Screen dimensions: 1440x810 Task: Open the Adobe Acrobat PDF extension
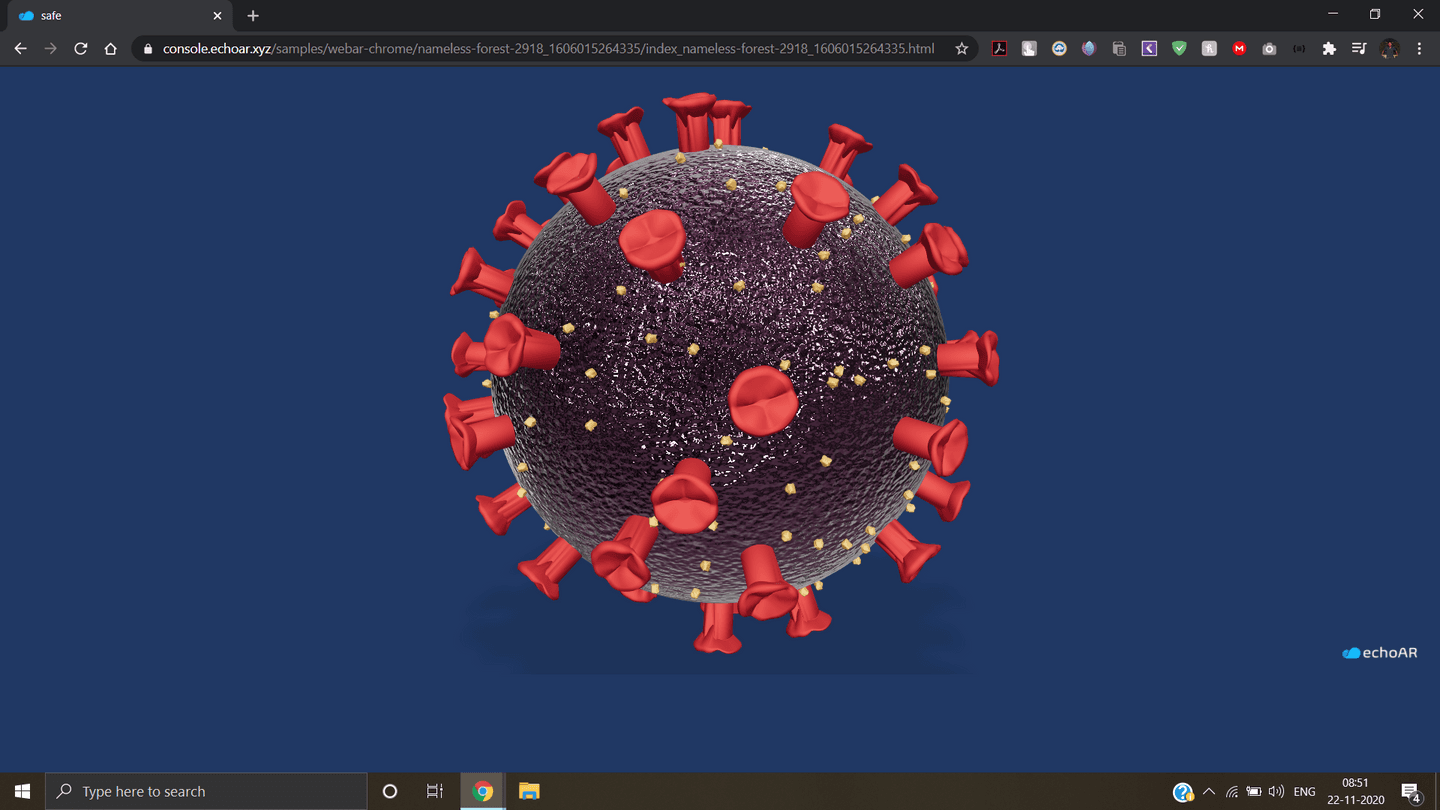tap(999, 48)
